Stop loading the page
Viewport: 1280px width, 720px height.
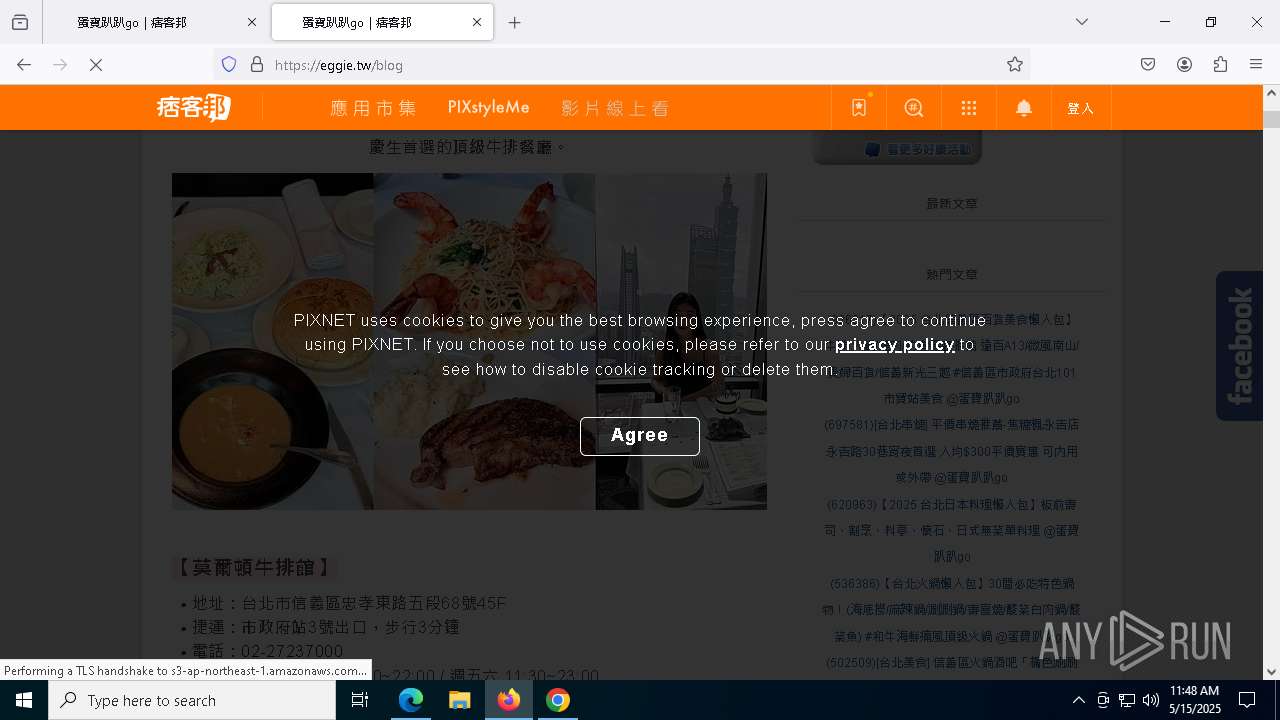coord(96,65)
